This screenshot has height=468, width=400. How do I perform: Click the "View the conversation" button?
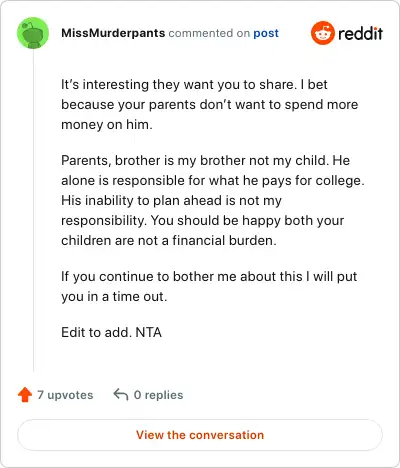click(200, 435)
